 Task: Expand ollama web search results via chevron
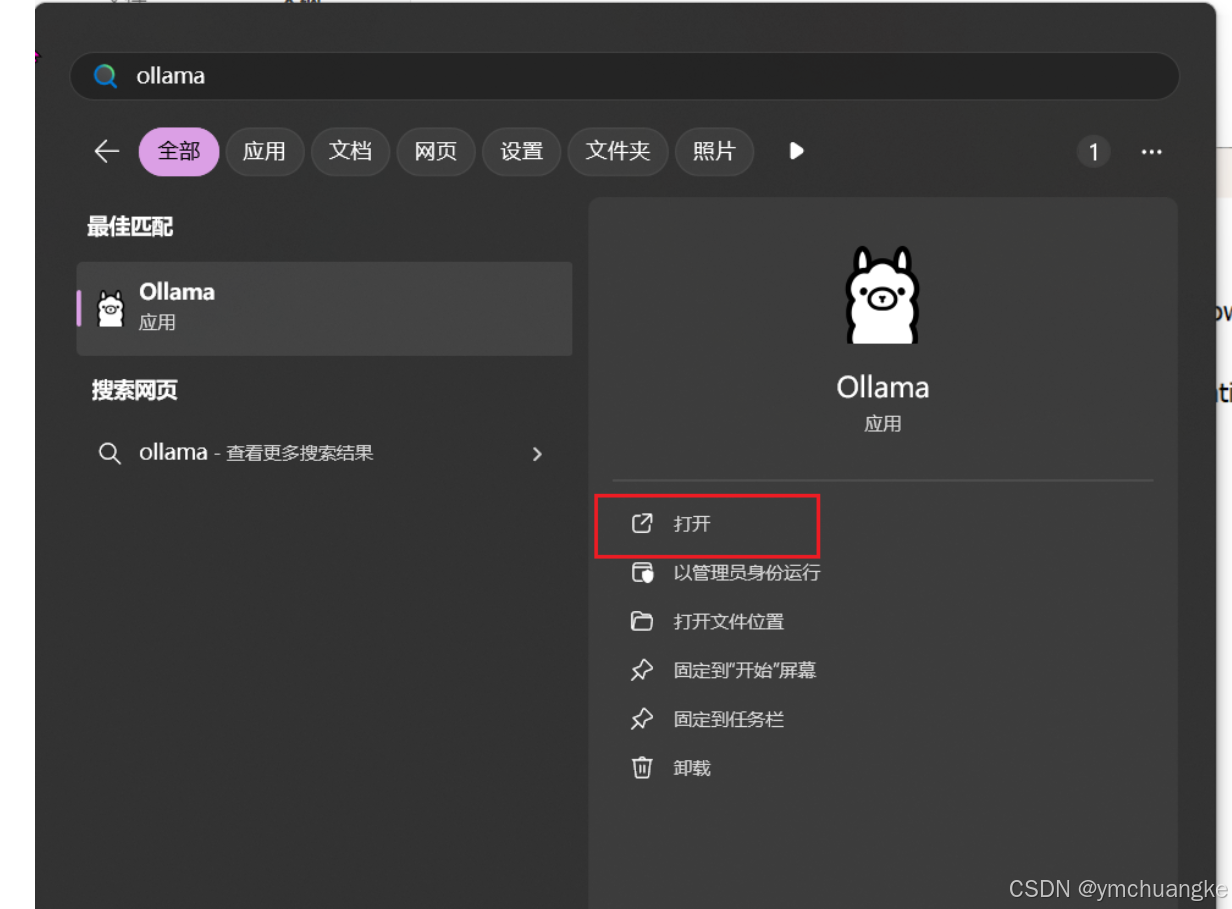click(x=537, y=453)
